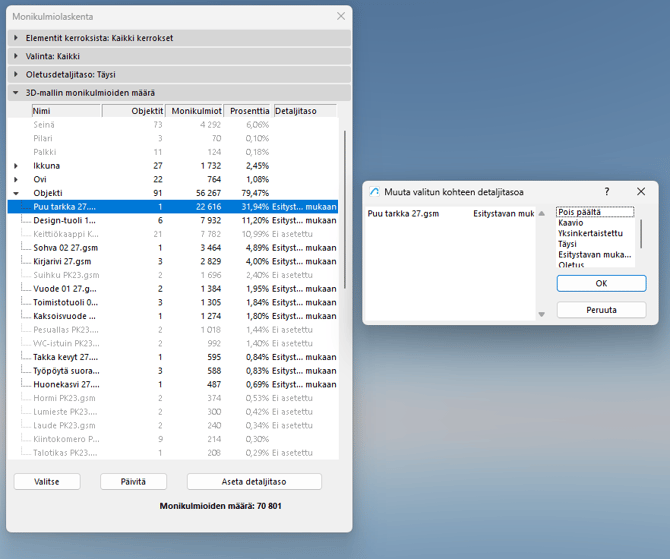This screenshot has width=670, height=559.
Task: Click the polygon list vertical scrollbar
Action: coord(344,200)
